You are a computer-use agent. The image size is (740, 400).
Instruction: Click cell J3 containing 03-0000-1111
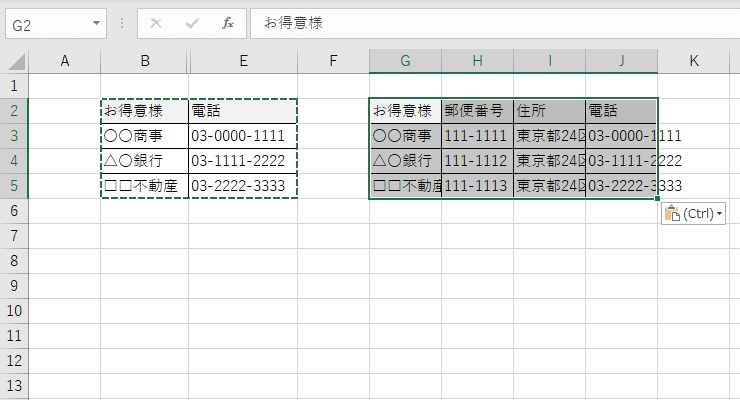(622, 136)
